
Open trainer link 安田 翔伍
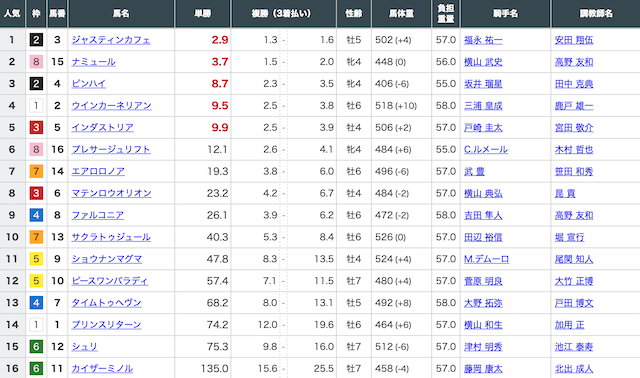point(574,40)
